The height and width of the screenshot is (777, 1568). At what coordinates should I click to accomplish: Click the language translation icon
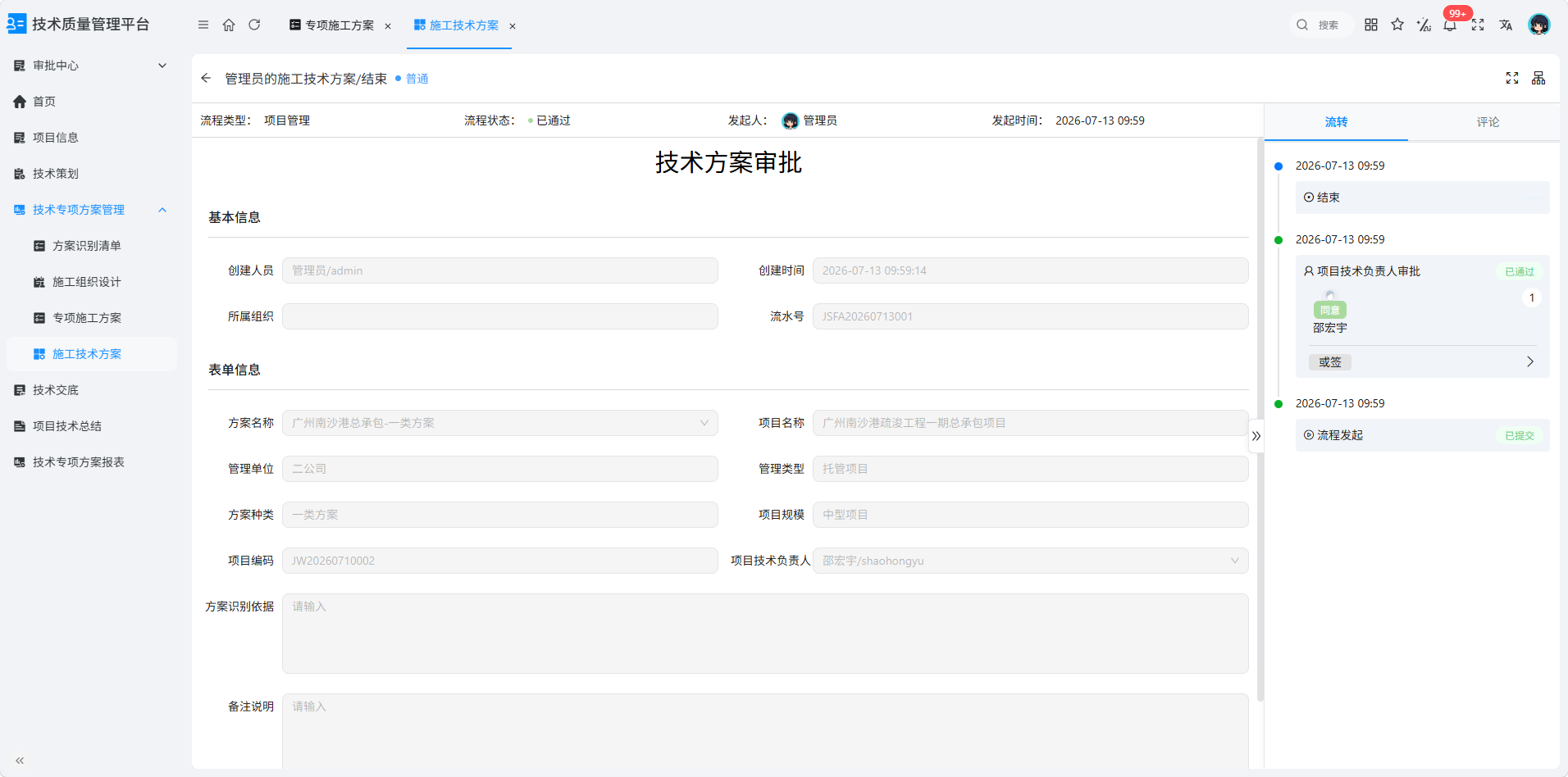point(1506,25)
